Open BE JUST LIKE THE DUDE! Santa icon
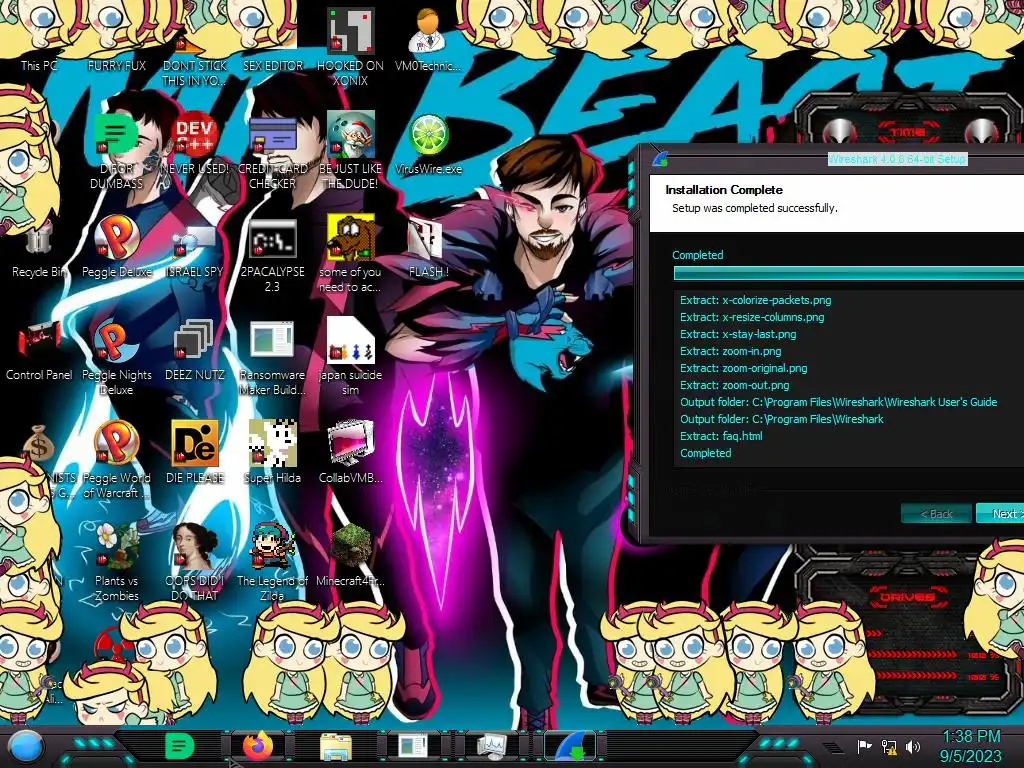Image resolution: width=1024 pixels, height=768 pixels. (350, 133)
